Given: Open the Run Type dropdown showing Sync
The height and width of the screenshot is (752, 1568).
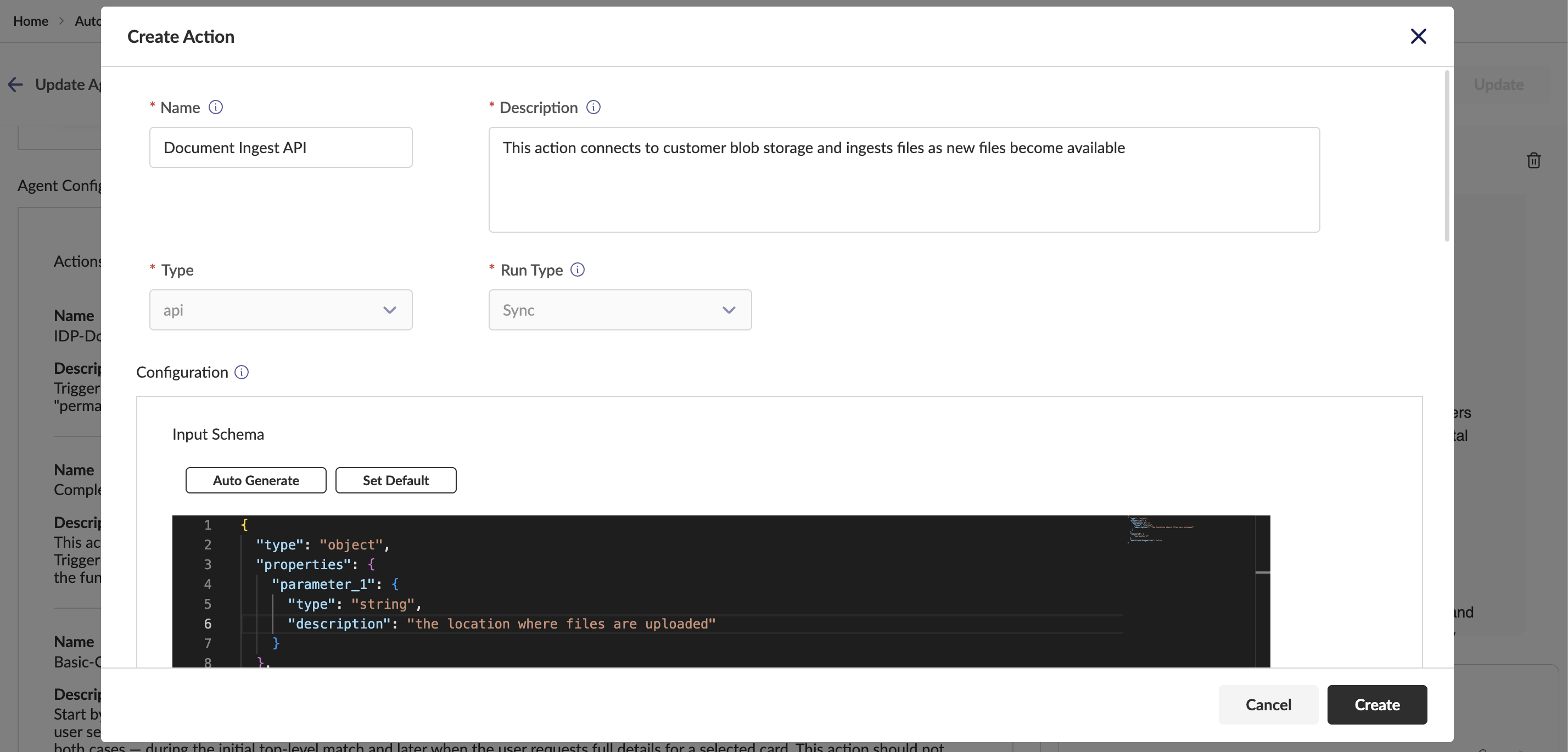Looking at the screenshot, I should tap(619, 310).
